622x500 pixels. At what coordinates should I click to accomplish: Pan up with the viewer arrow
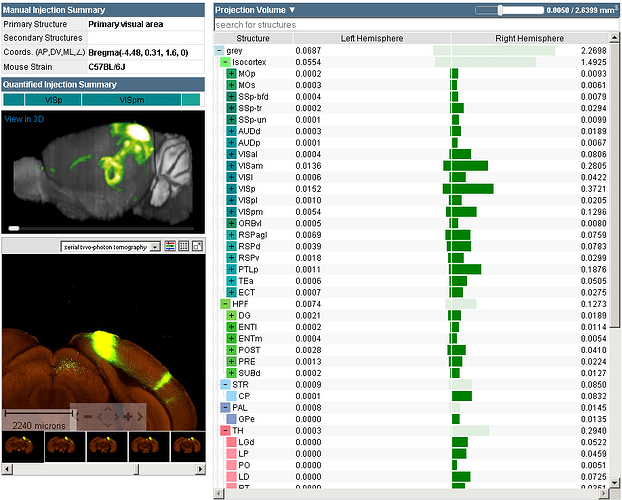point(108,408)
